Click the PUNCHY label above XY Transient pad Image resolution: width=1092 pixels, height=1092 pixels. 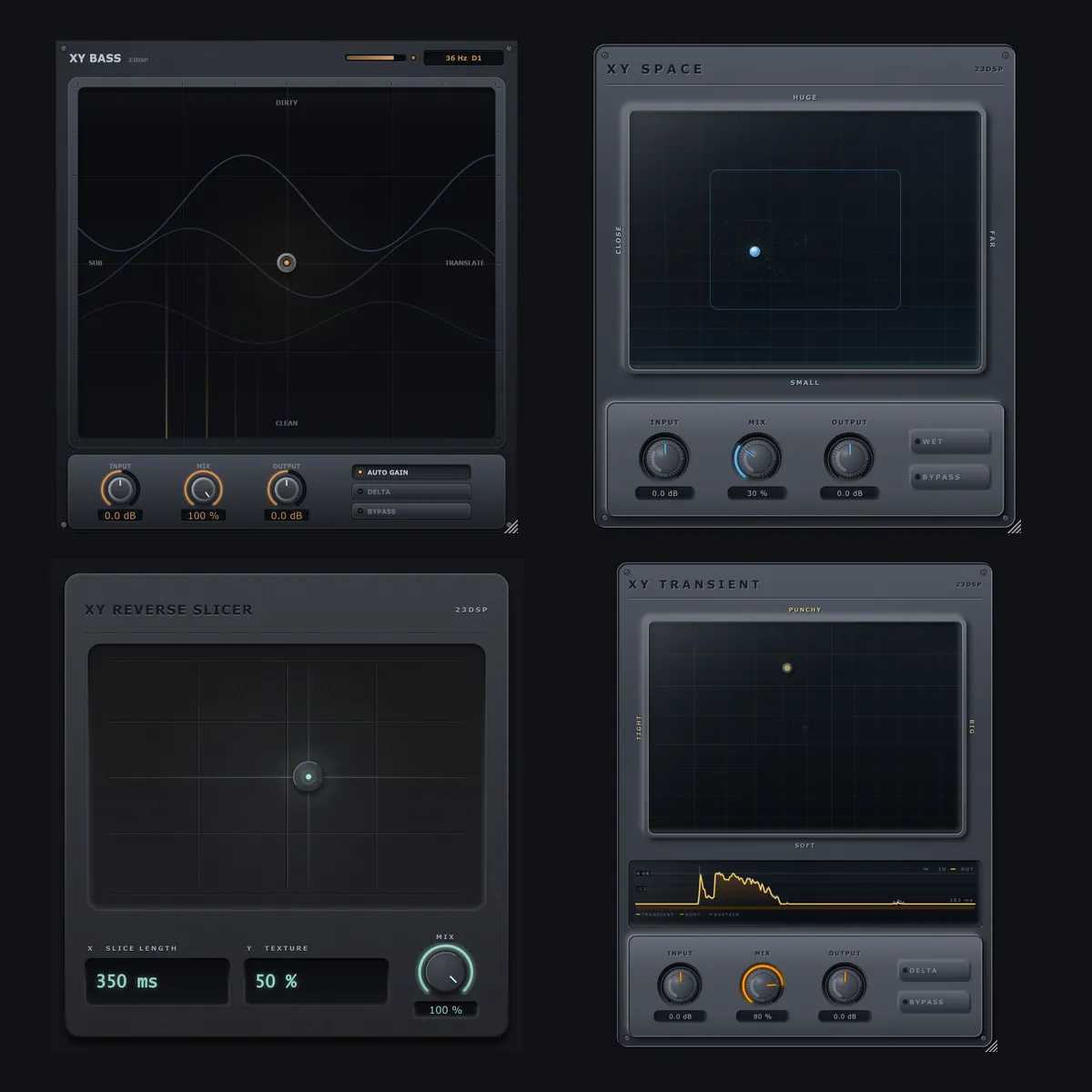click(804, 610)
